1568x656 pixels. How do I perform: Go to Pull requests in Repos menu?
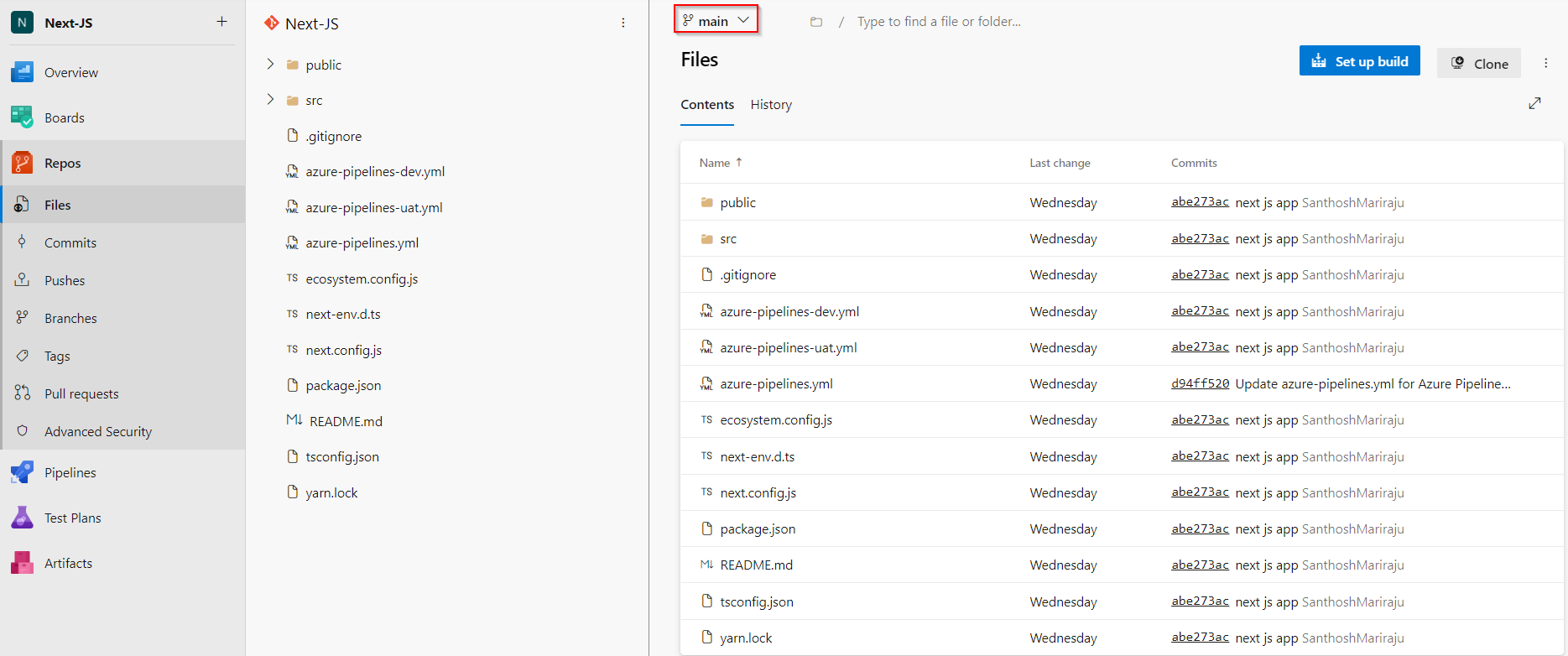81,393
